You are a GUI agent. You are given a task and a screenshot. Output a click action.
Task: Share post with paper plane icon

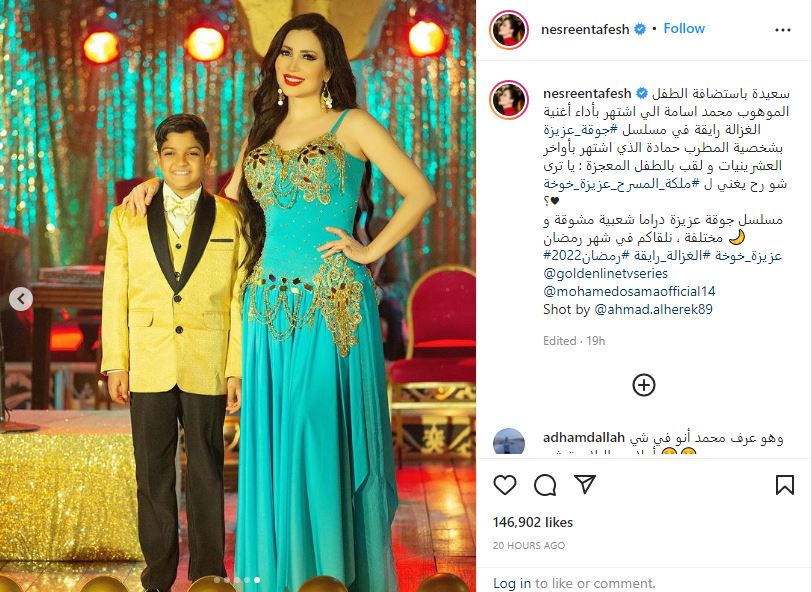(585, 484)
